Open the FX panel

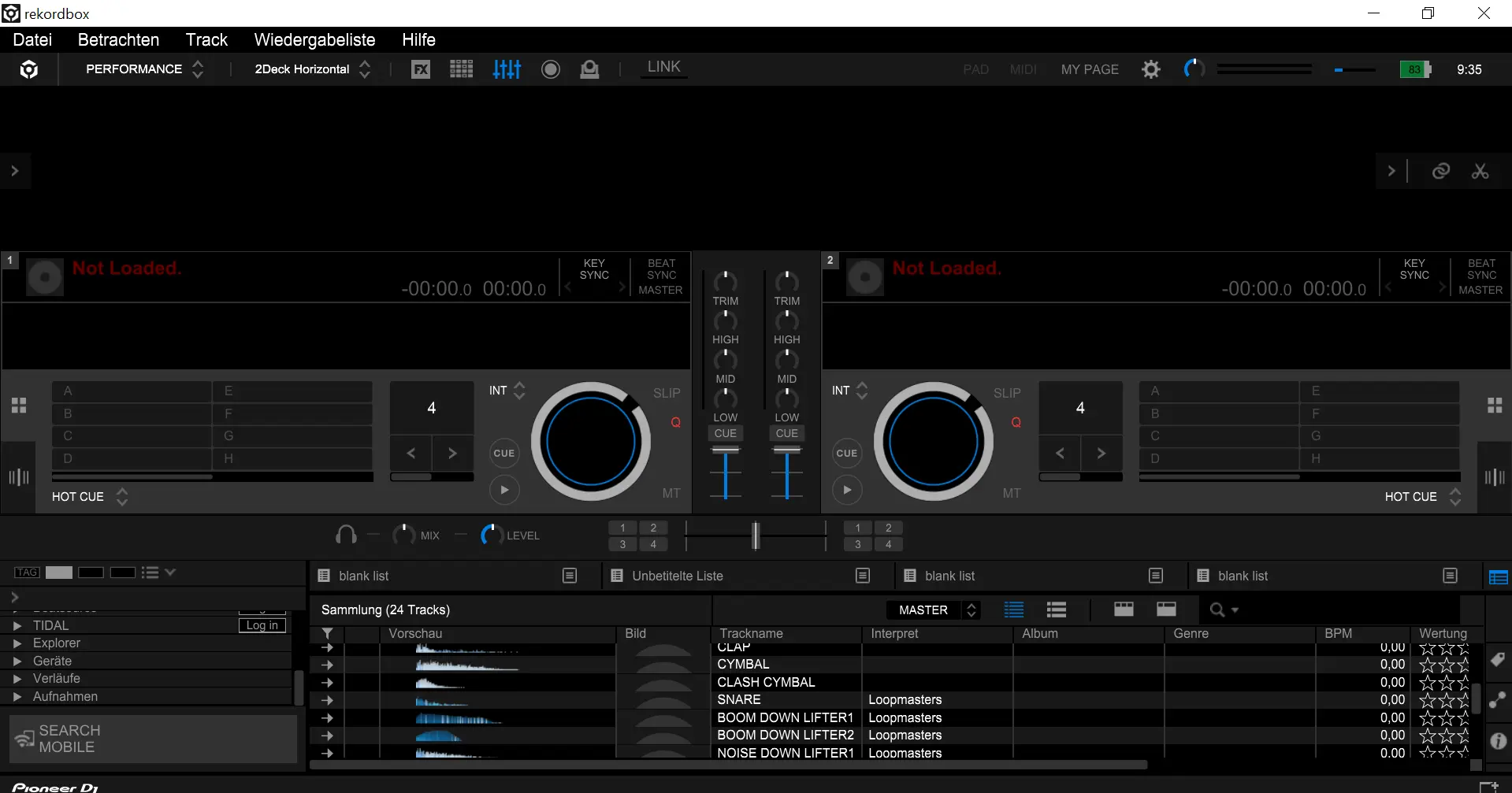click(421, 69)
